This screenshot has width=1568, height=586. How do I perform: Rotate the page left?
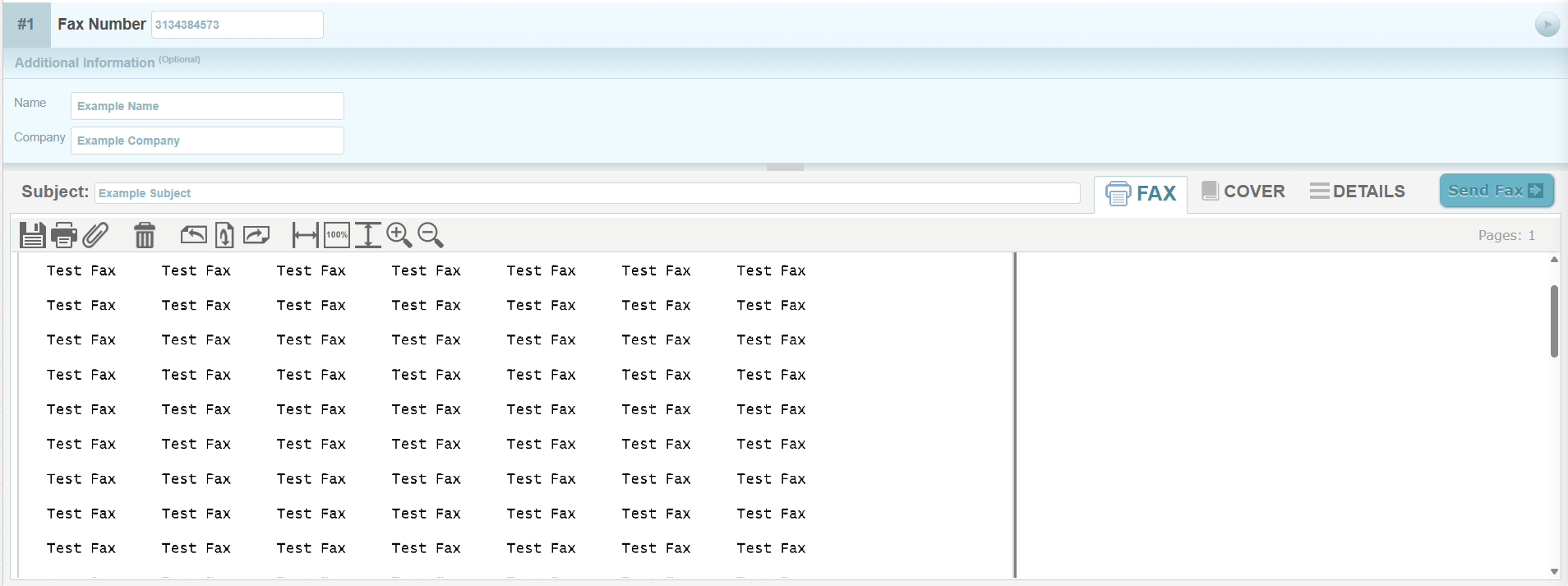pos(193,235)
